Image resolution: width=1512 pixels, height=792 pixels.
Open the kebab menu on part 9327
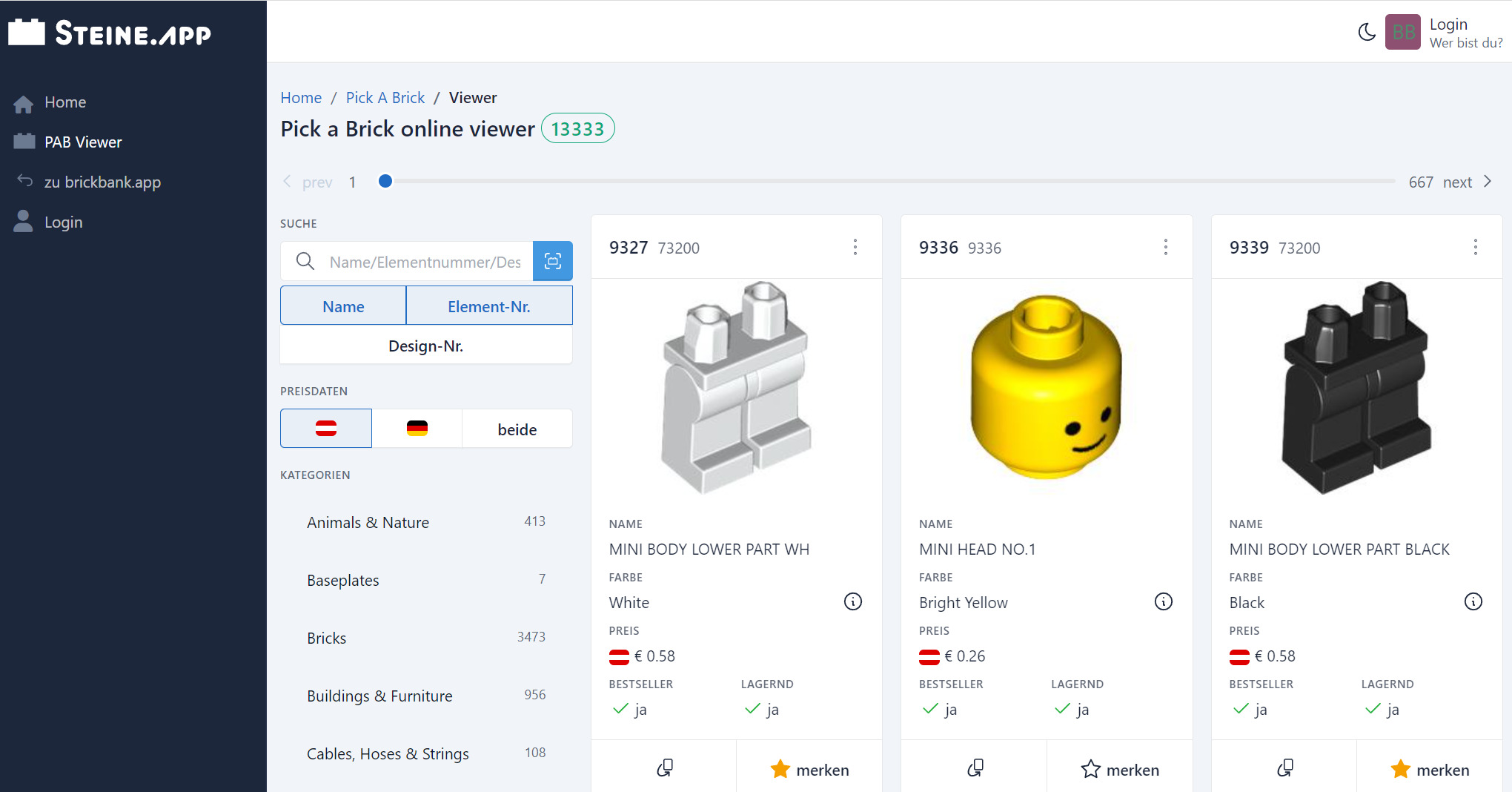tap(856, 247)
